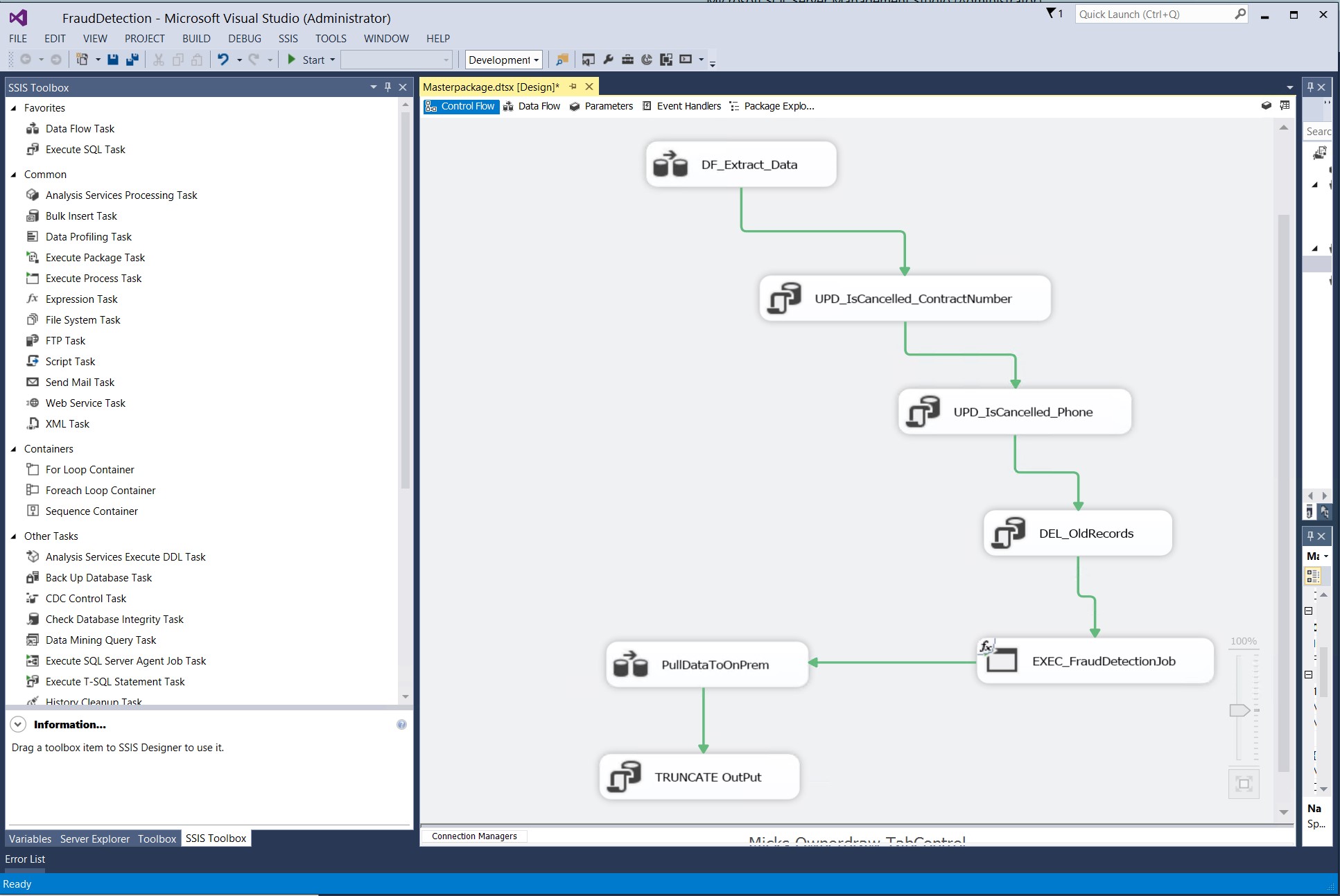Collapse the Information section chevron
Image resolution: width=1340 pixels, height=896 pixels.
(x=19, y=724)
